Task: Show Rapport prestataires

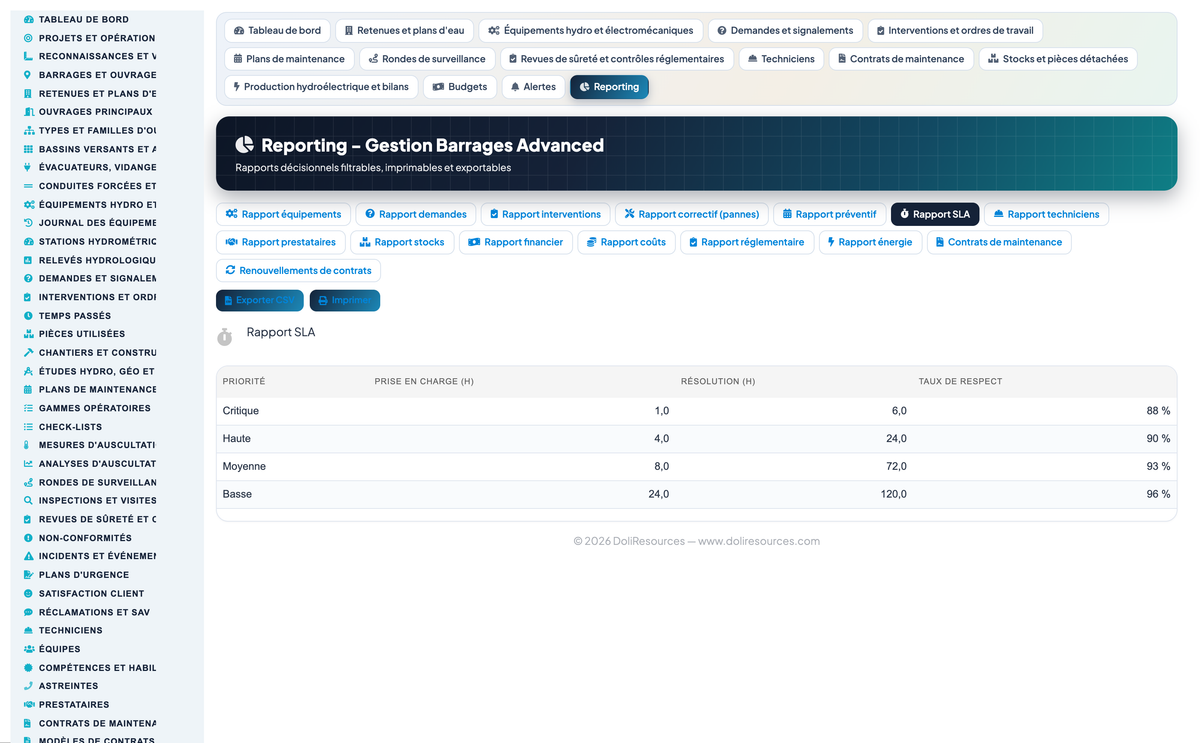Action: click(x=281, y=242)
